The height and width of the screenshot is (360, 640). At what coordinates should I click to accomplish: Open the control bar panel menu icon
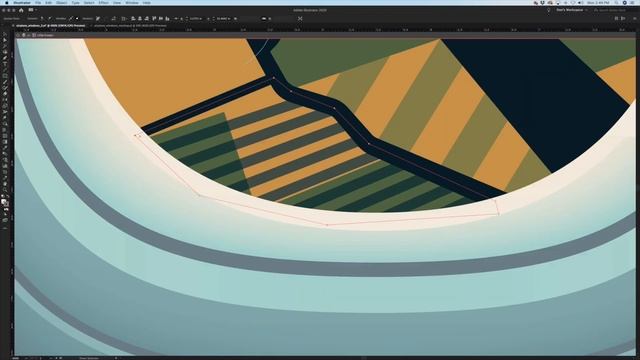(x=635, y=19)
